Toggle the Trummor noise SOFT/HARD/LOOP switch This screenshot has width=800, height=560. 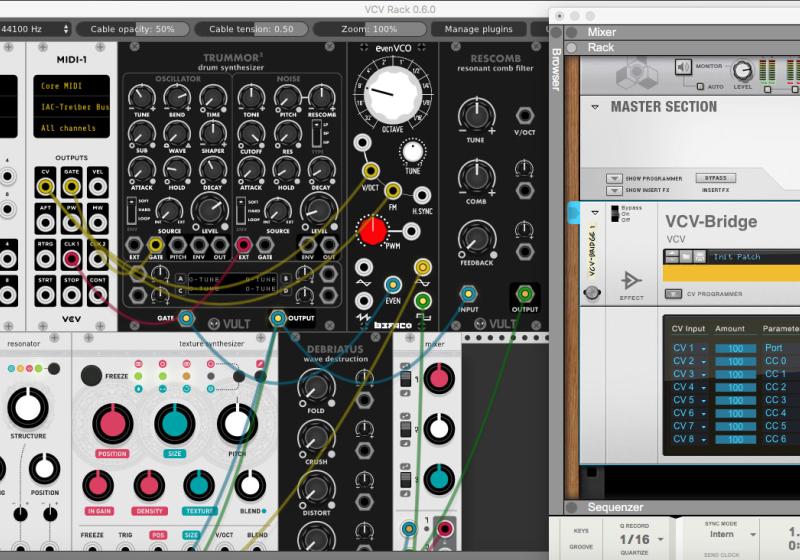click(240, 210)
